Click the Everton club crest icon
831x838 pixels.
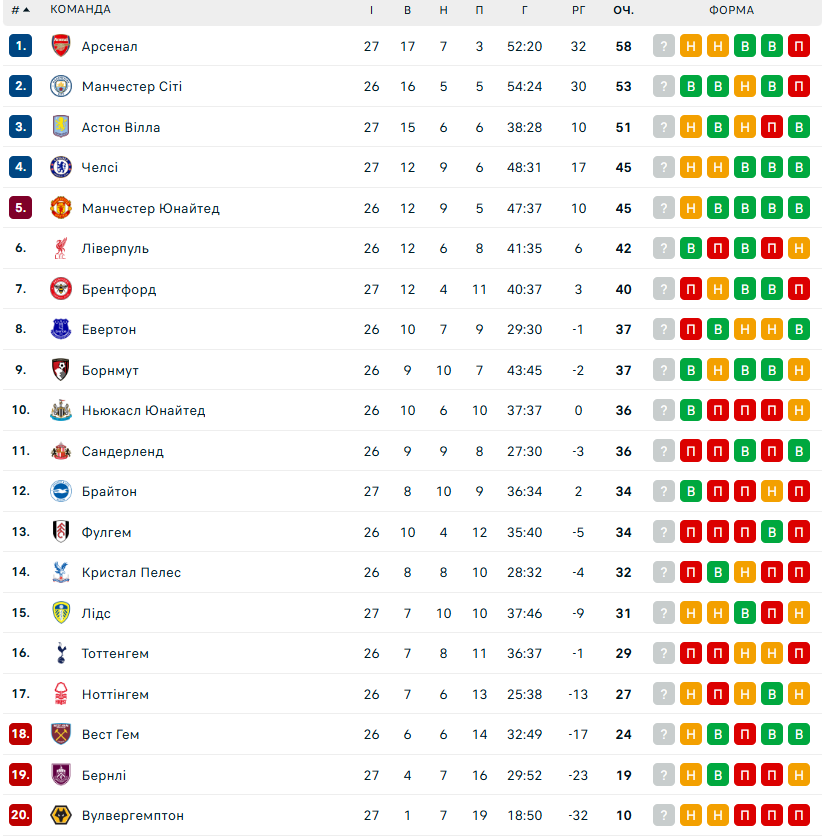[61, 329]
